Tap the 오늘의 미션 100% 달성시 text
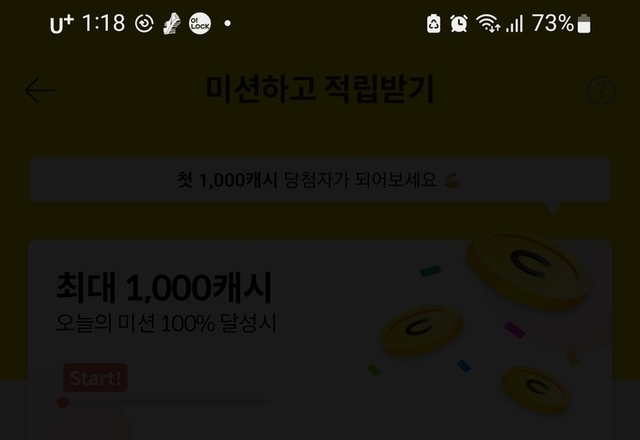 (x=166, y=323)
